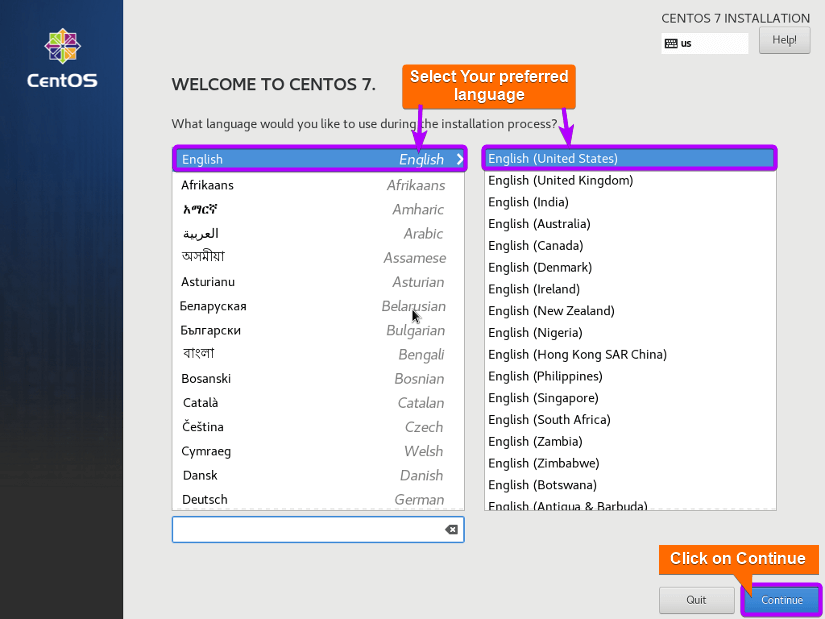825x619 pixels.
Task: Choose English (United Kingdom) locale
Action: [x=630, y=181]
